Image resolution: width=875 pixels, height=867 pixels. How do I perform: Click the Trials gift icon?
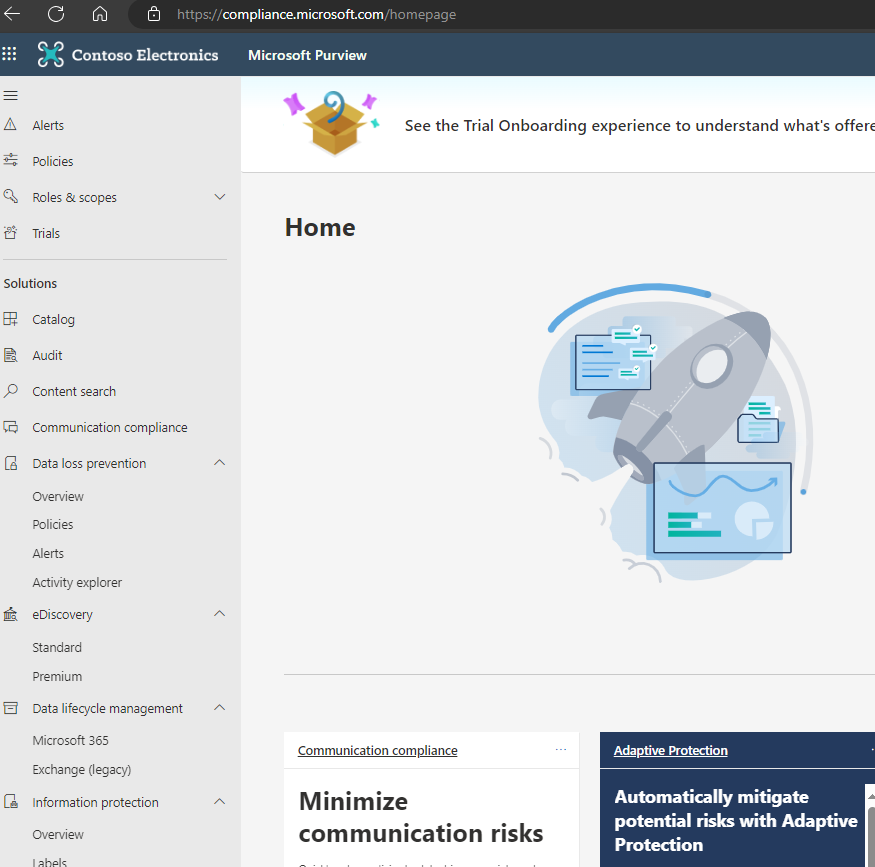(10, 233)
